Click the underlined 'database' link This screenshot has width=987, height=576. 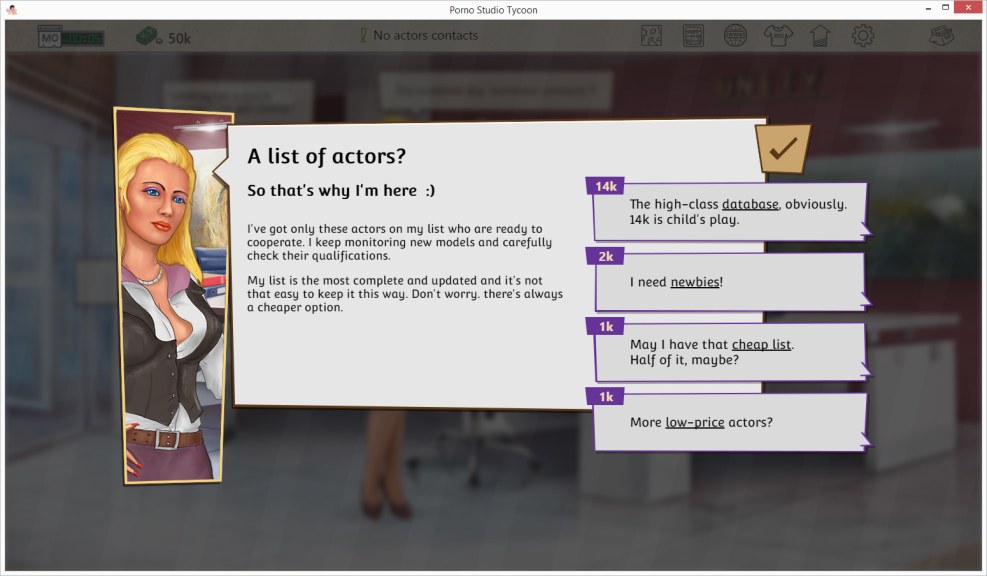(750, 203)
